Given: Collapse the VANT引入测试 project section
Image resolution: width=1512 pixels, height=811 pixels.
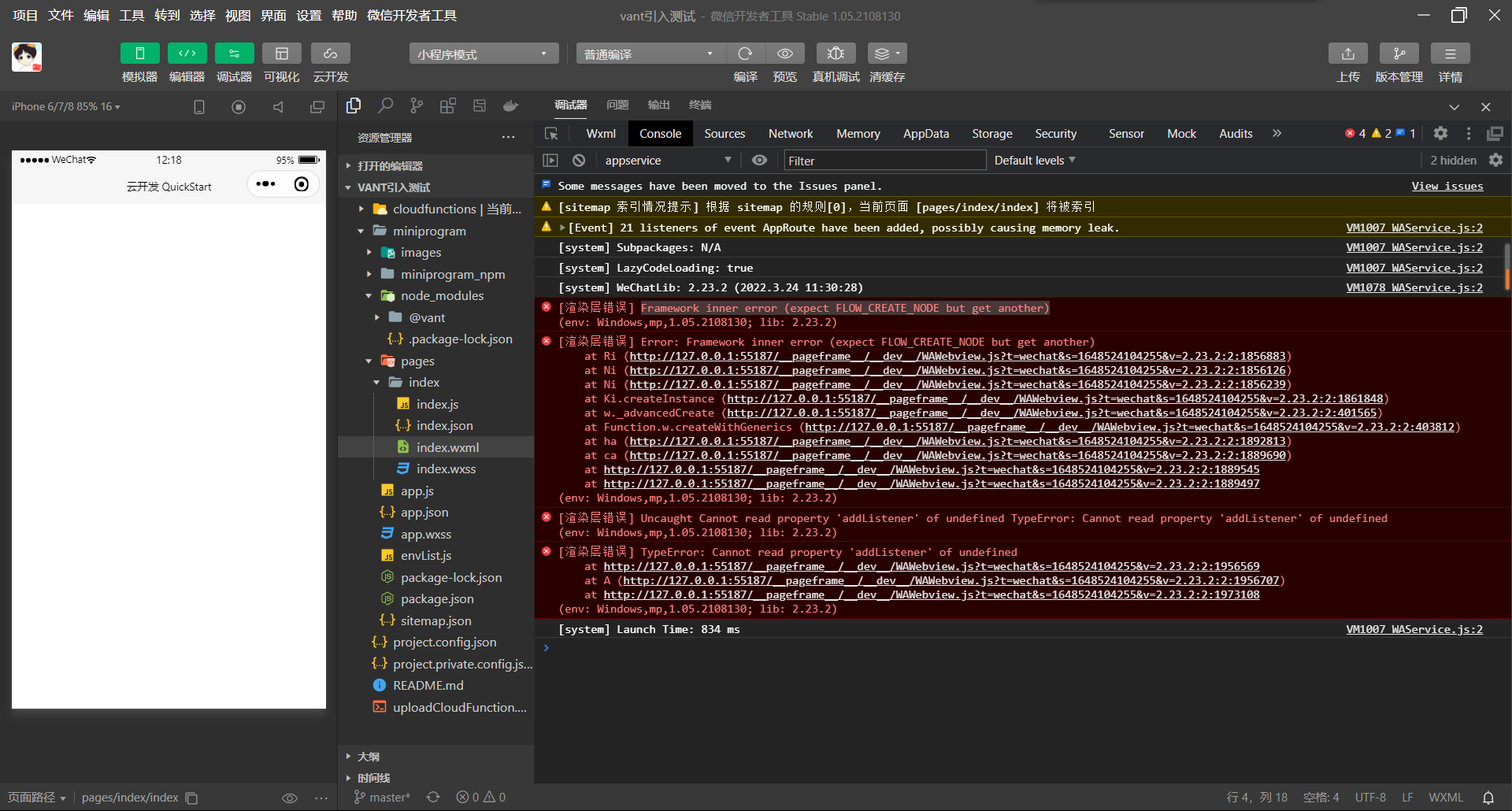Looking at the screenshot, I should [x=436, y=187].
